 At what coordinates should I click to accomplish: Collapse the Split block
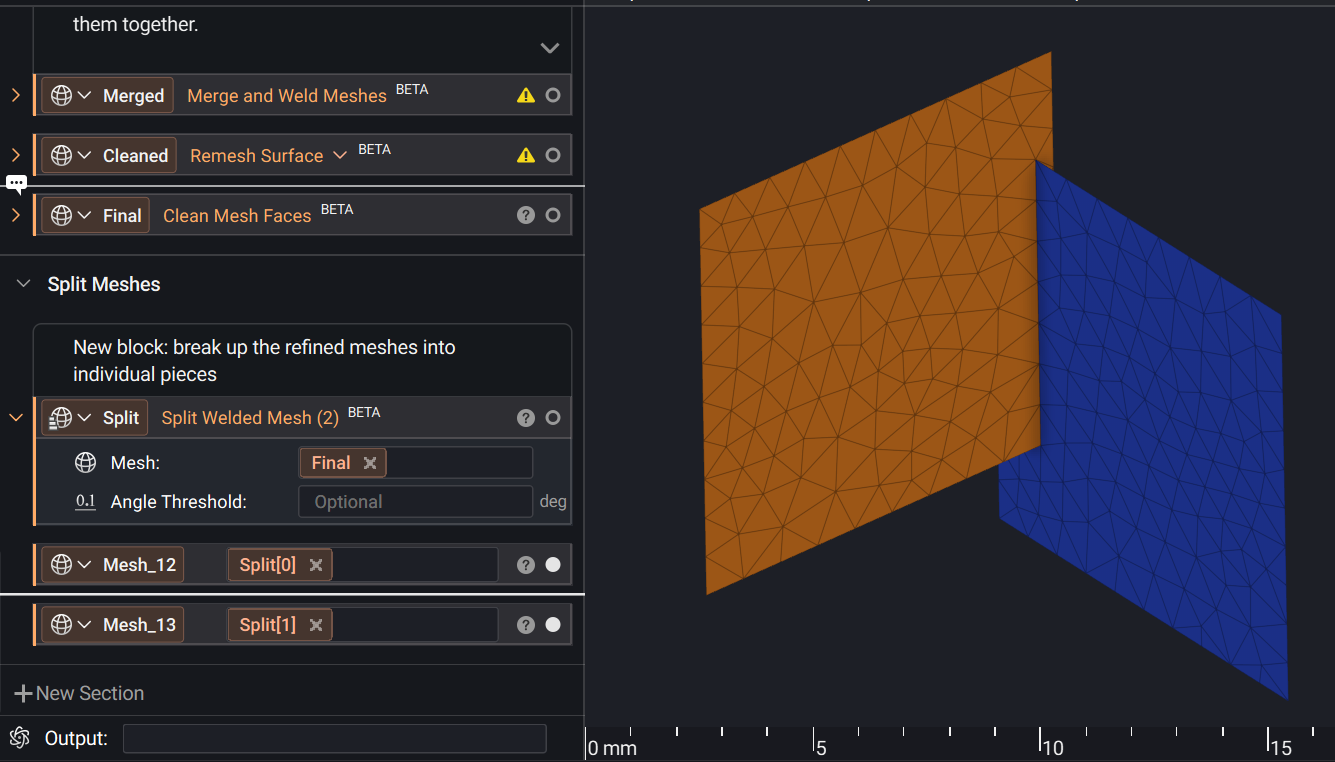click(16, 418)
